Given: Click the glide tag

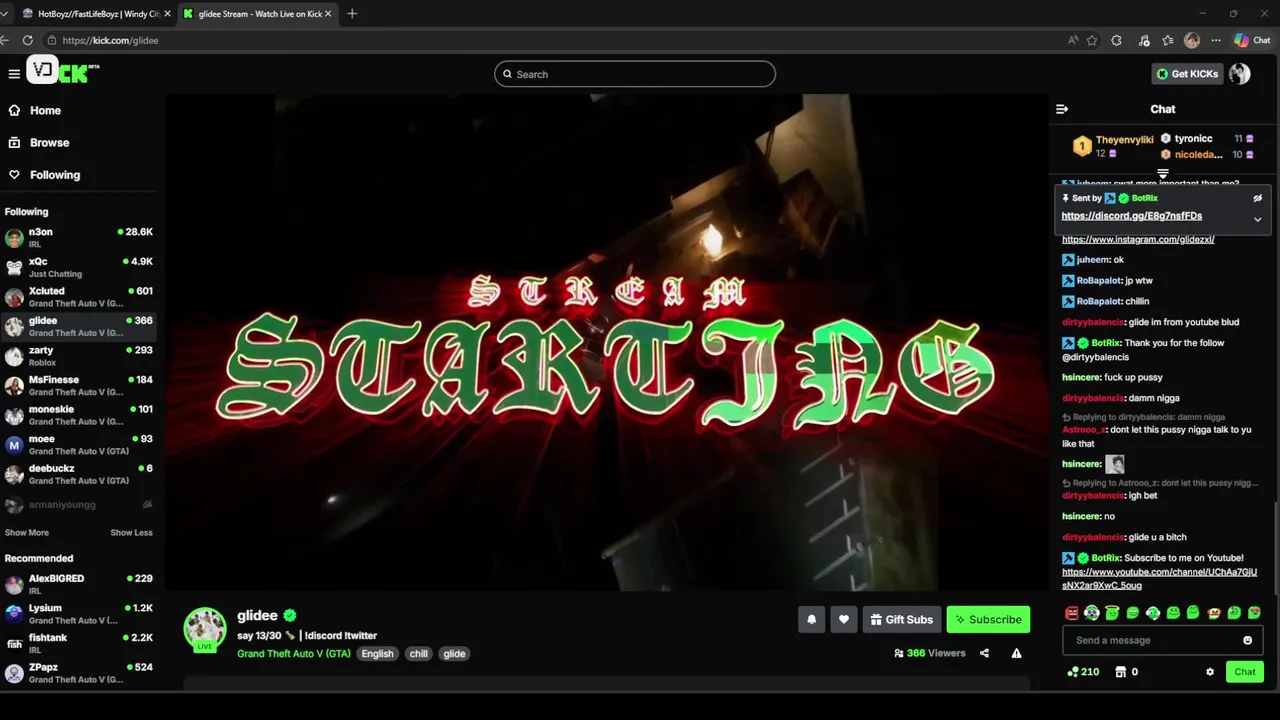Looking at the screenshot, I should [454, 654].
